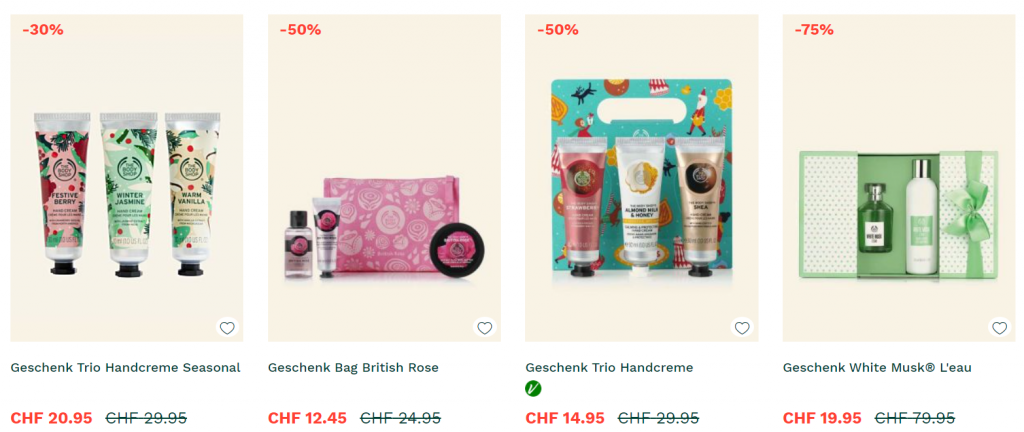1024x432 pixels.
Task: Click the -75% discount label
Action: click(x=814, y=29)
